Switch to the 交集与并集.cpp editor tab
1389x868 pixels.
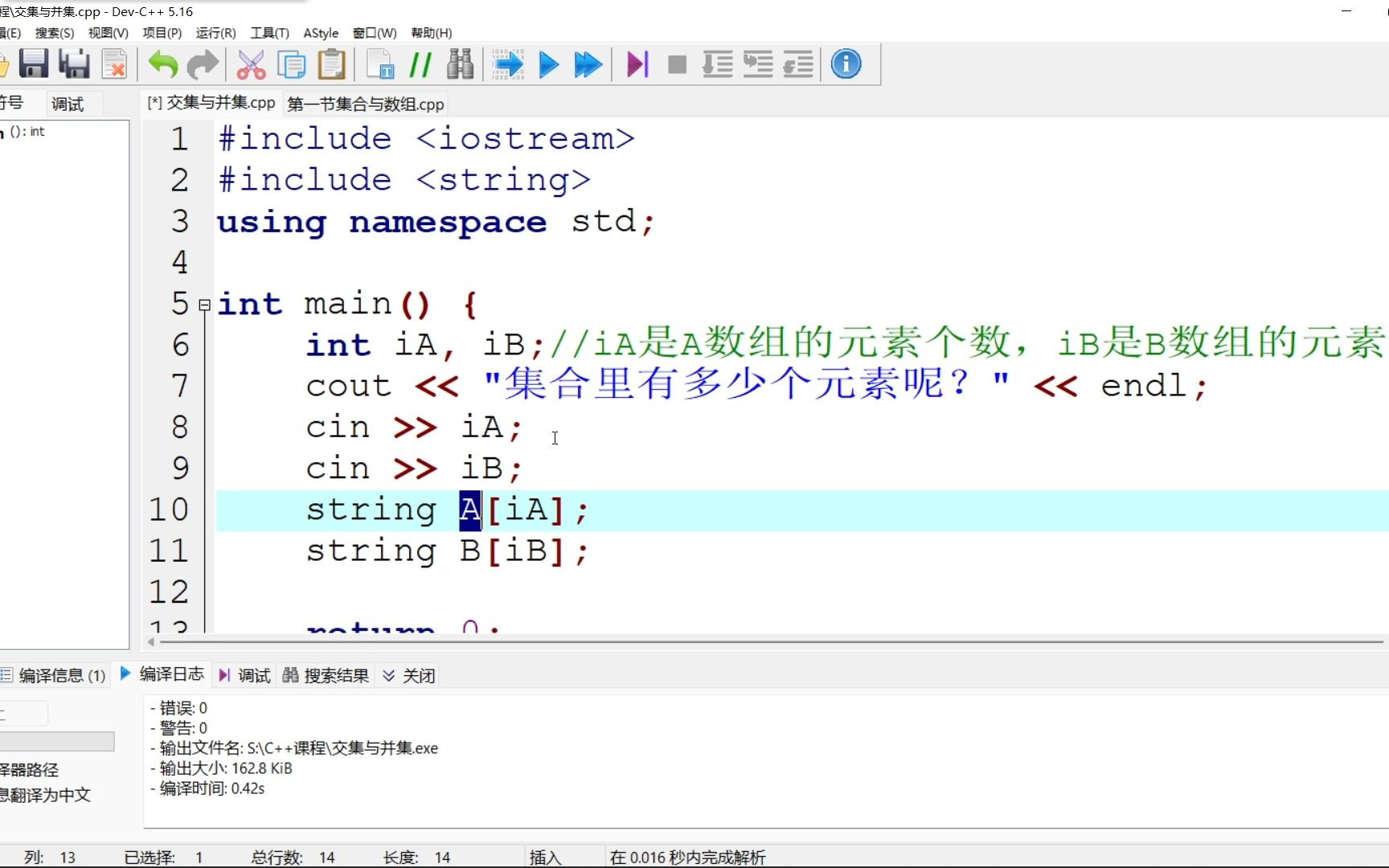pyautogui.click(x=211, y=103)
